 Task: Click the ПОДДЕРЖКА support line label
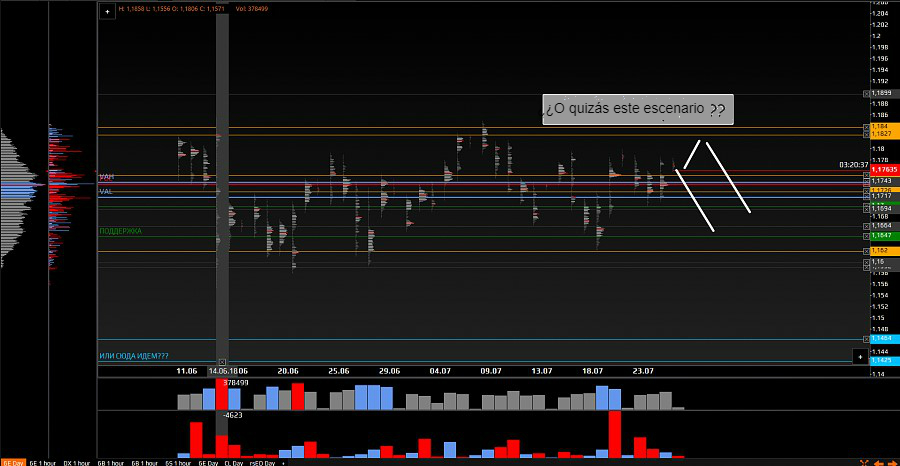tap(119, 231)
